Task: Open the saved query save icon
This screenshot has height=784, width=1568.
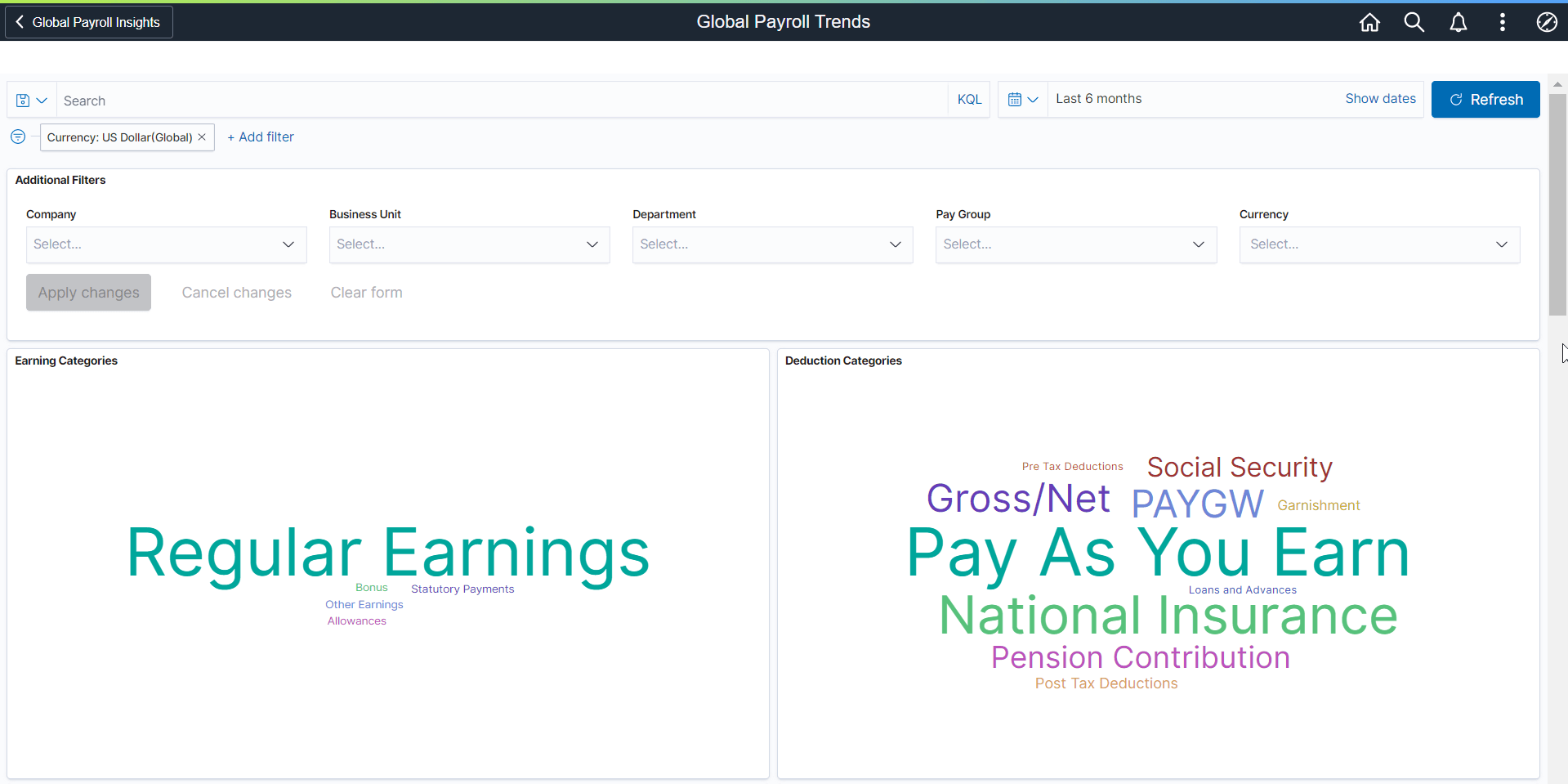Action: coord(23,99)
